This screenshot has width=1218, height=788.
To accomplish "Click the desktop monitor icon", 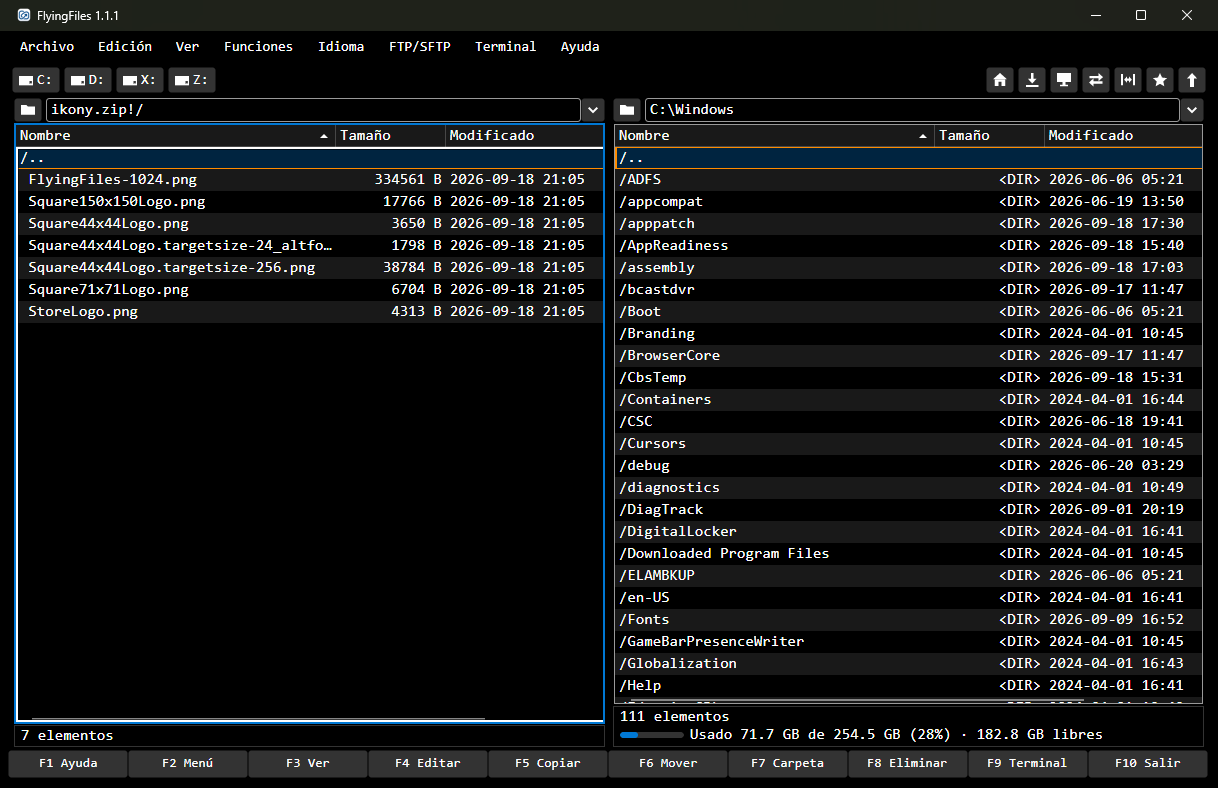I will tap(1064, 81).
